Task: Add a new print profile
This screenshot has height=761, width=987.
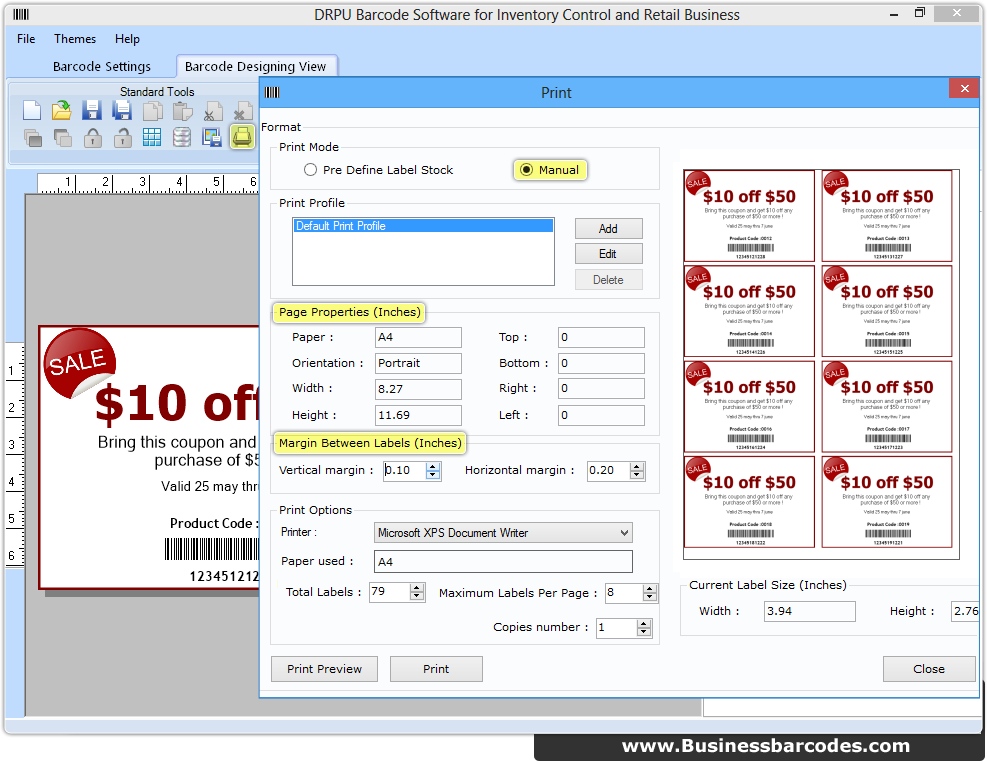Action: (608, 228)
